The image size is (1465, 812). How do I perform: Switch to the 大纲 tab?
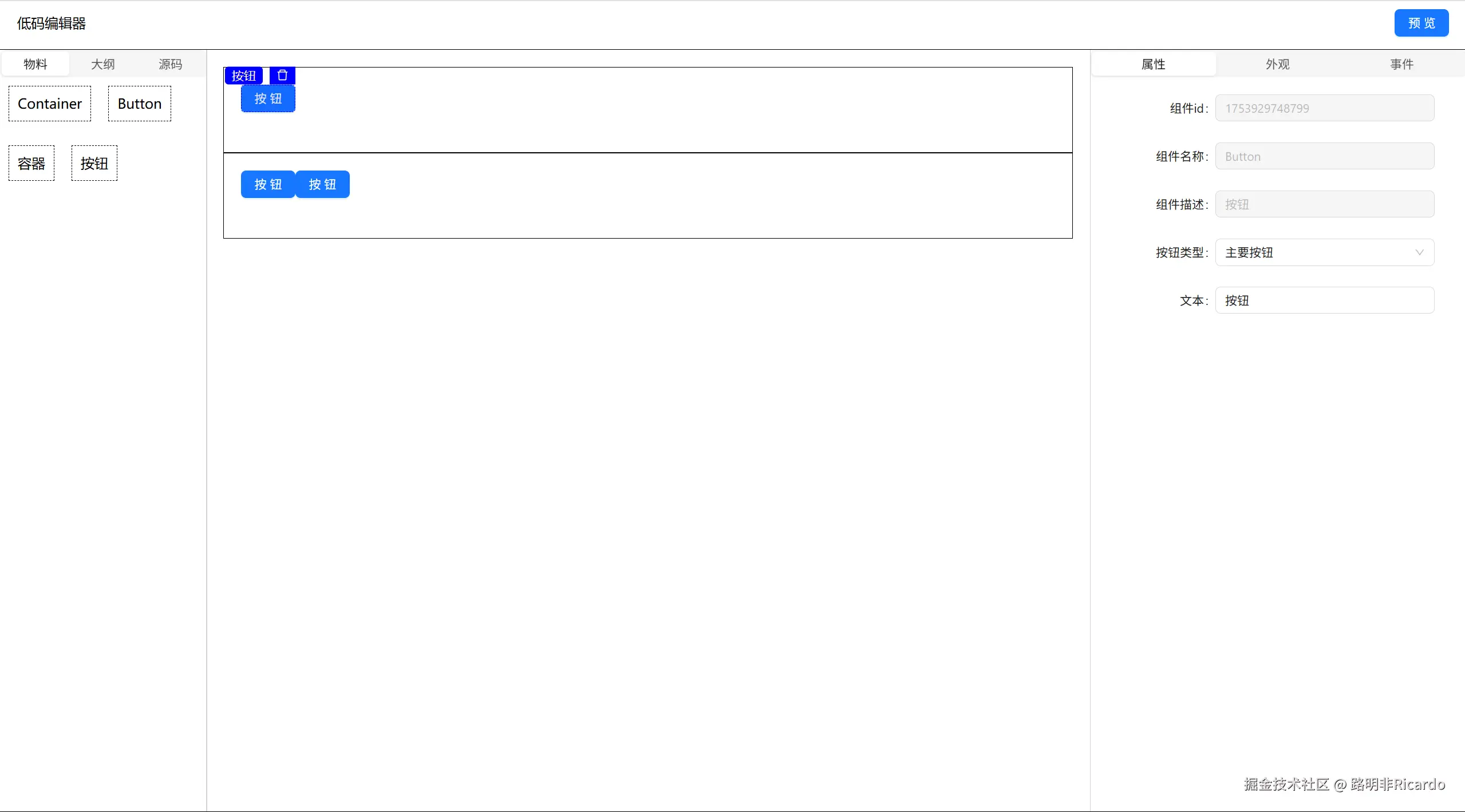pos(103,64)
